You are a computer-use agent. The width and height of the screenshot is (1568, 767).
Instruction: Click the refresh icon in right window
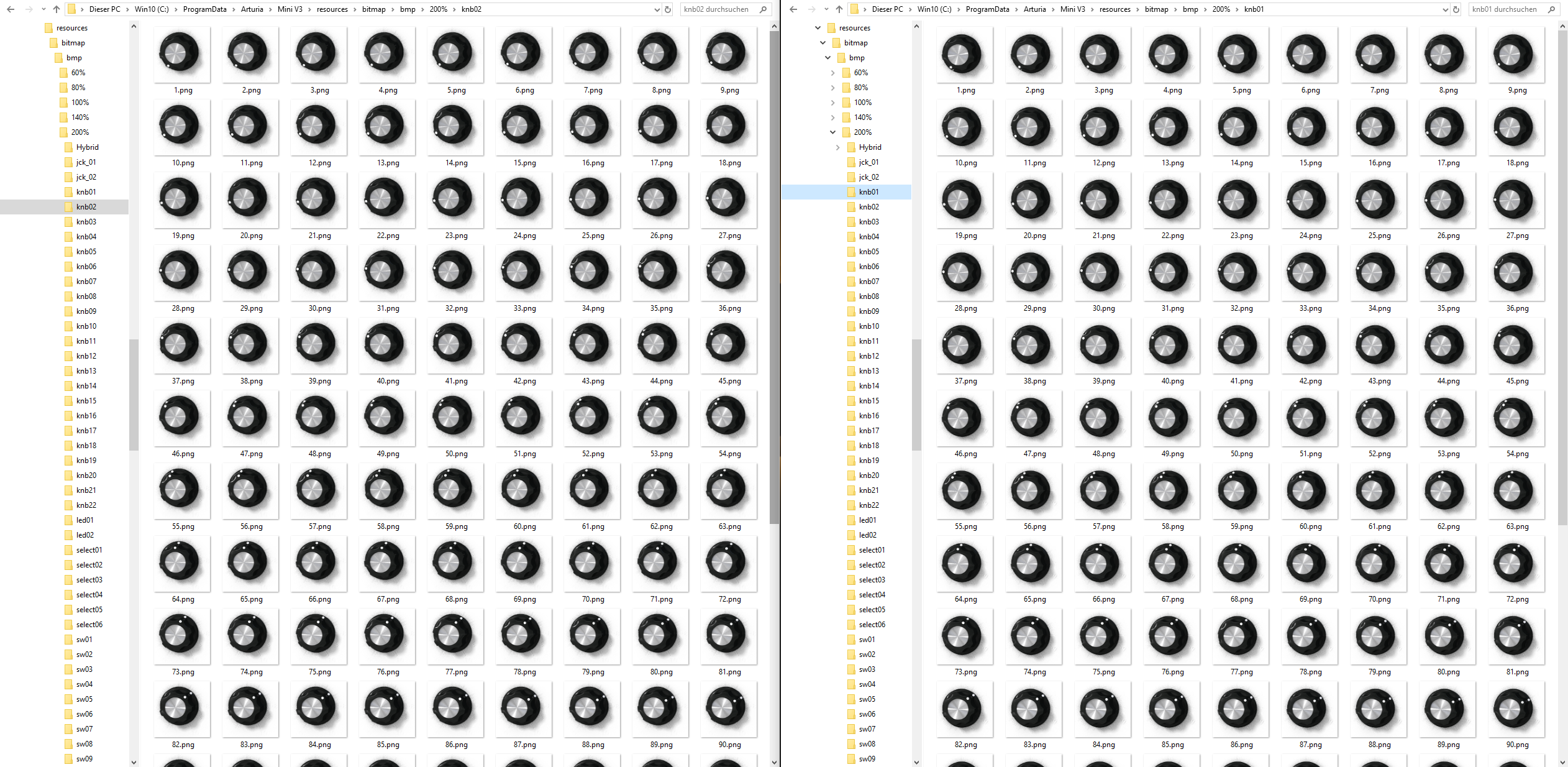tap(1456, 9)
